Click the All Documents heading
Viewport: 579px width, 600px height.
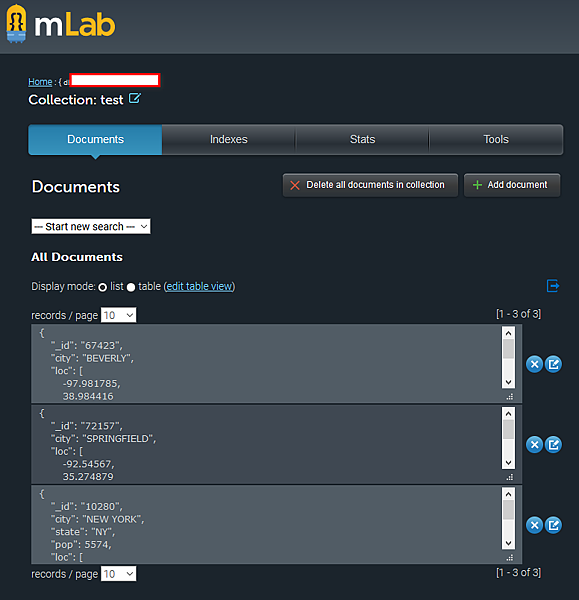click(x=77, y=257)
